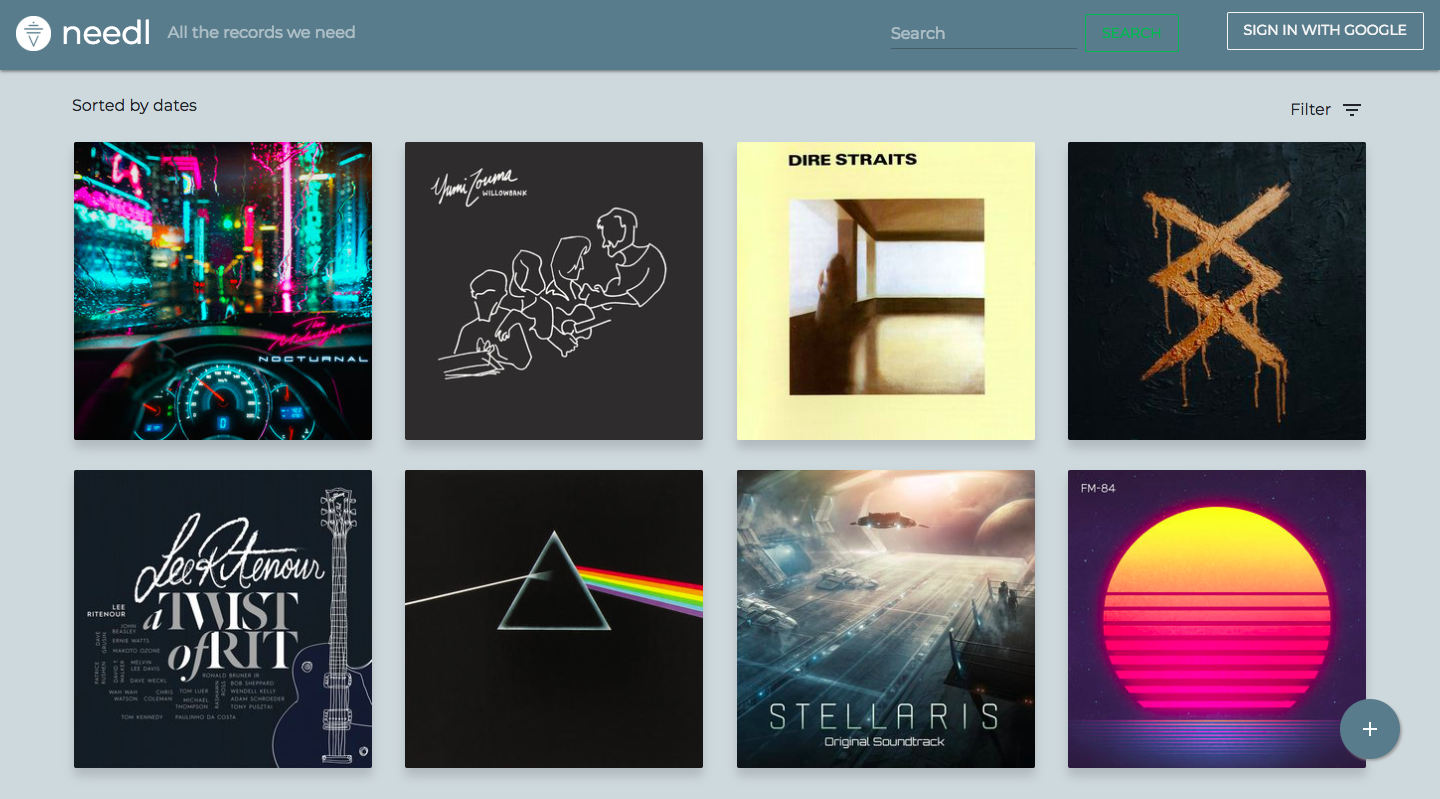Screen dimensions: 1440x799
Task: Click 'All the records we need' tagline
Action: (261, 33)
